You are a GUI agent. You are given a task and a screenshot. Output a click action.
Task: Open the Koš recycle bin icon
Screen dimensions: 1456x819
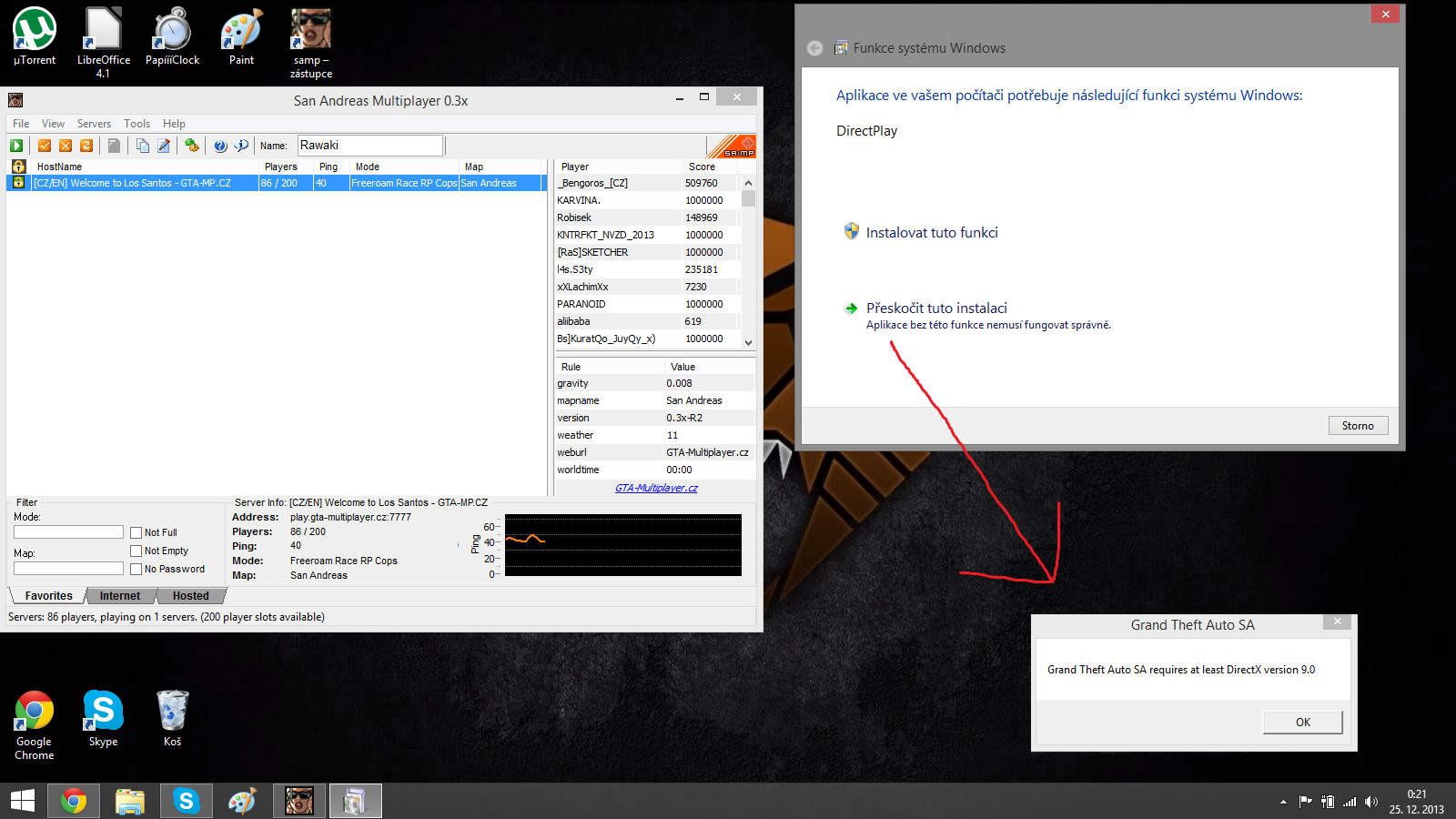click(x=172, y=719)
